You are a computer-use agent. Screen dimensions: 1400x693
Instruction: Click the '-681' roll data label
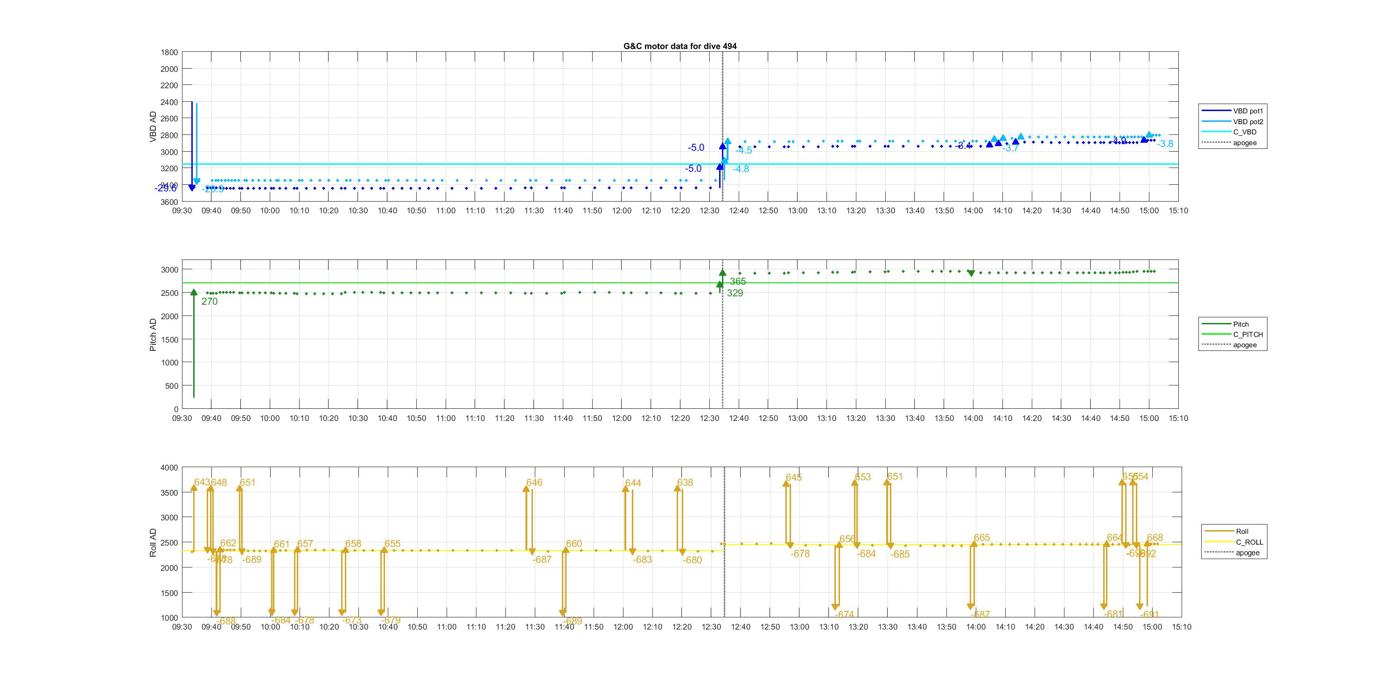[x=1115, y=614]
